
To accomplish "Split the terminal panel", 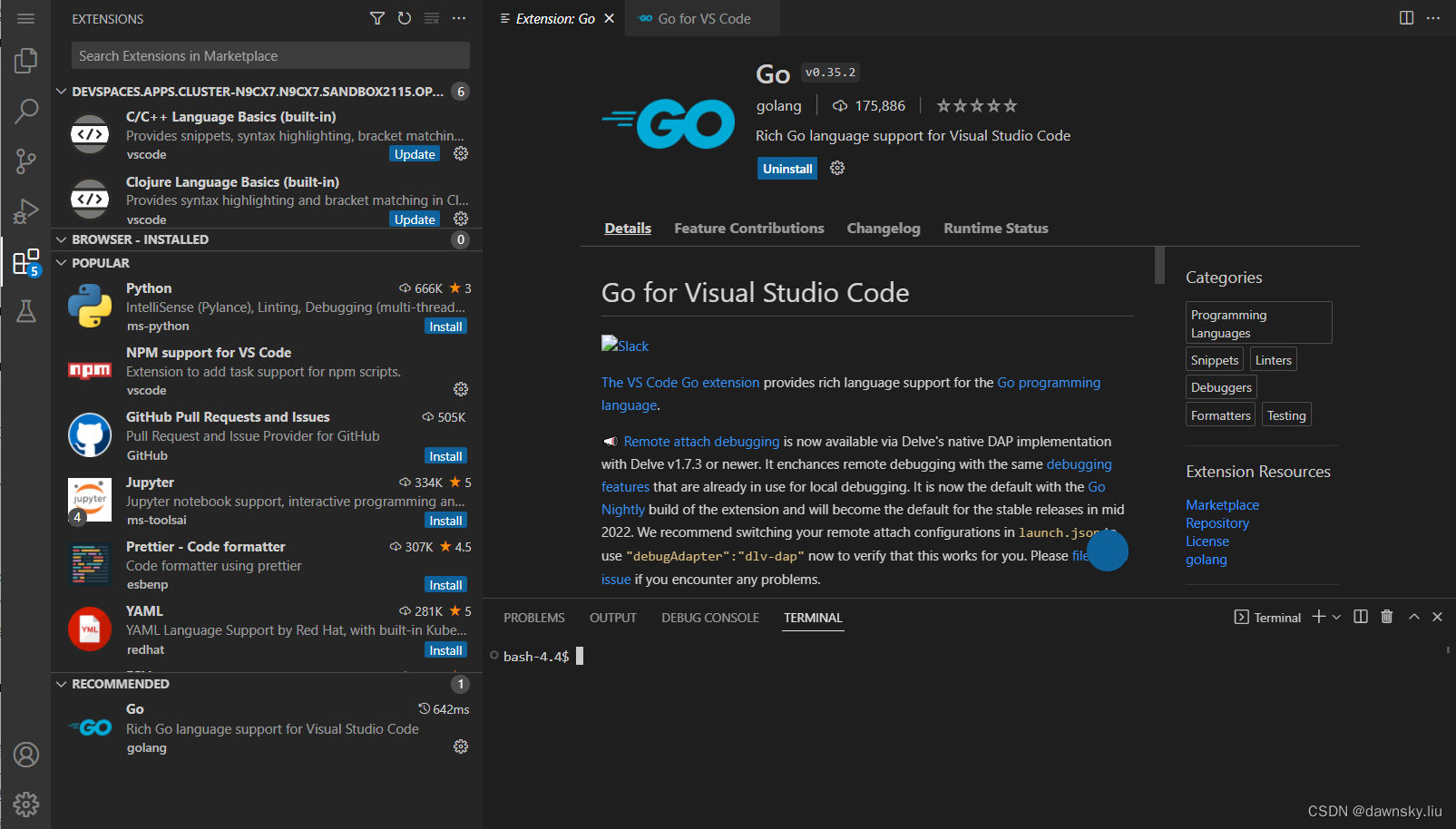I will [1361, 617].
